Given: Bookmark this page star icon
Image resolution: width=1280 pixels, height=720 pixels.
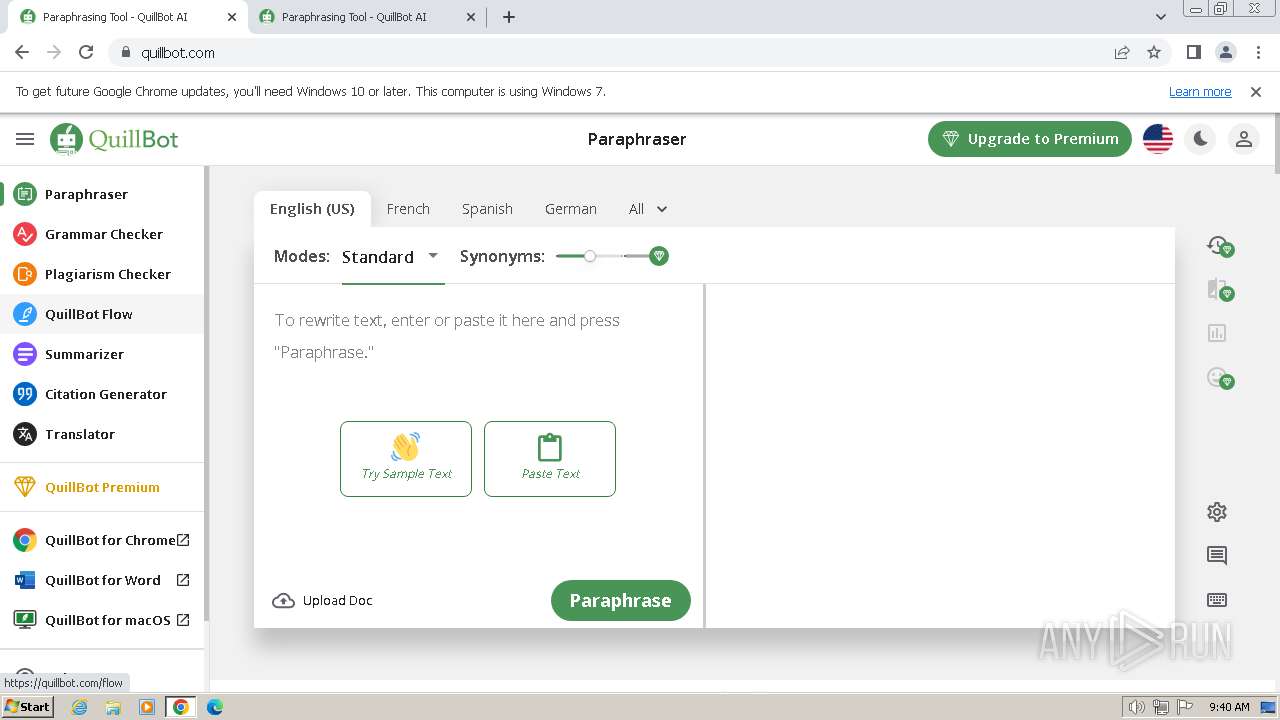Looking at the screenshot, I should (x=1154, y=53).
